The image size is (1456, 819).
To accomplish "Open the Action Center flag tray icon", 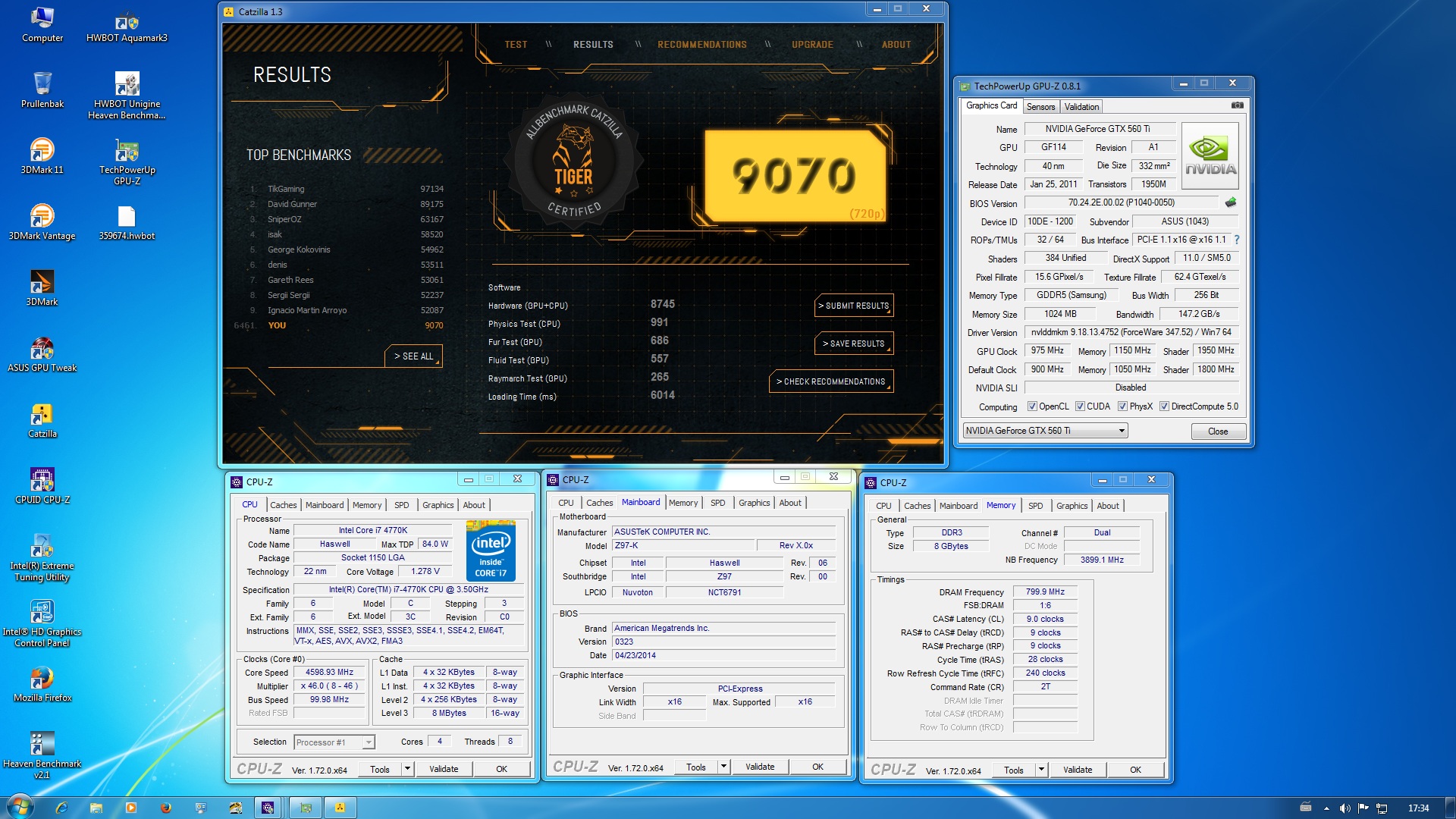I will 1363,808.
